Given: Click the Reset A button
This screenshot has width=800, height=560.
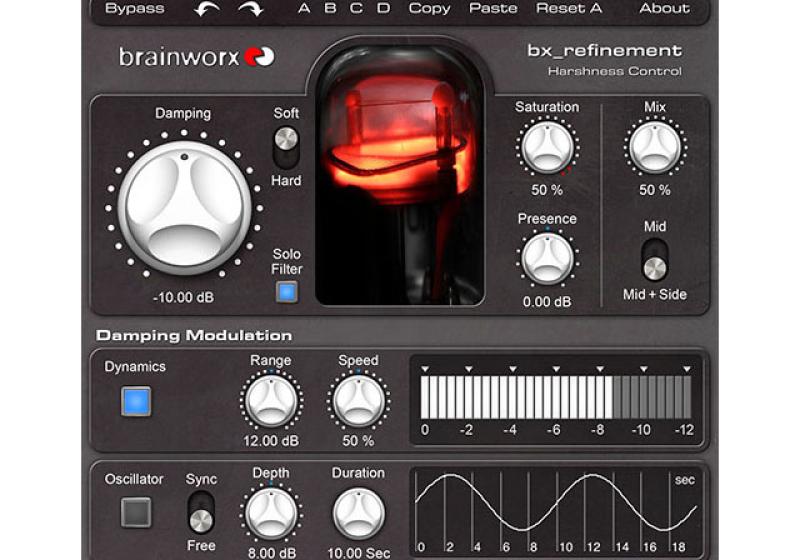Looking at the screenshot, I should (x=569, y=9).
